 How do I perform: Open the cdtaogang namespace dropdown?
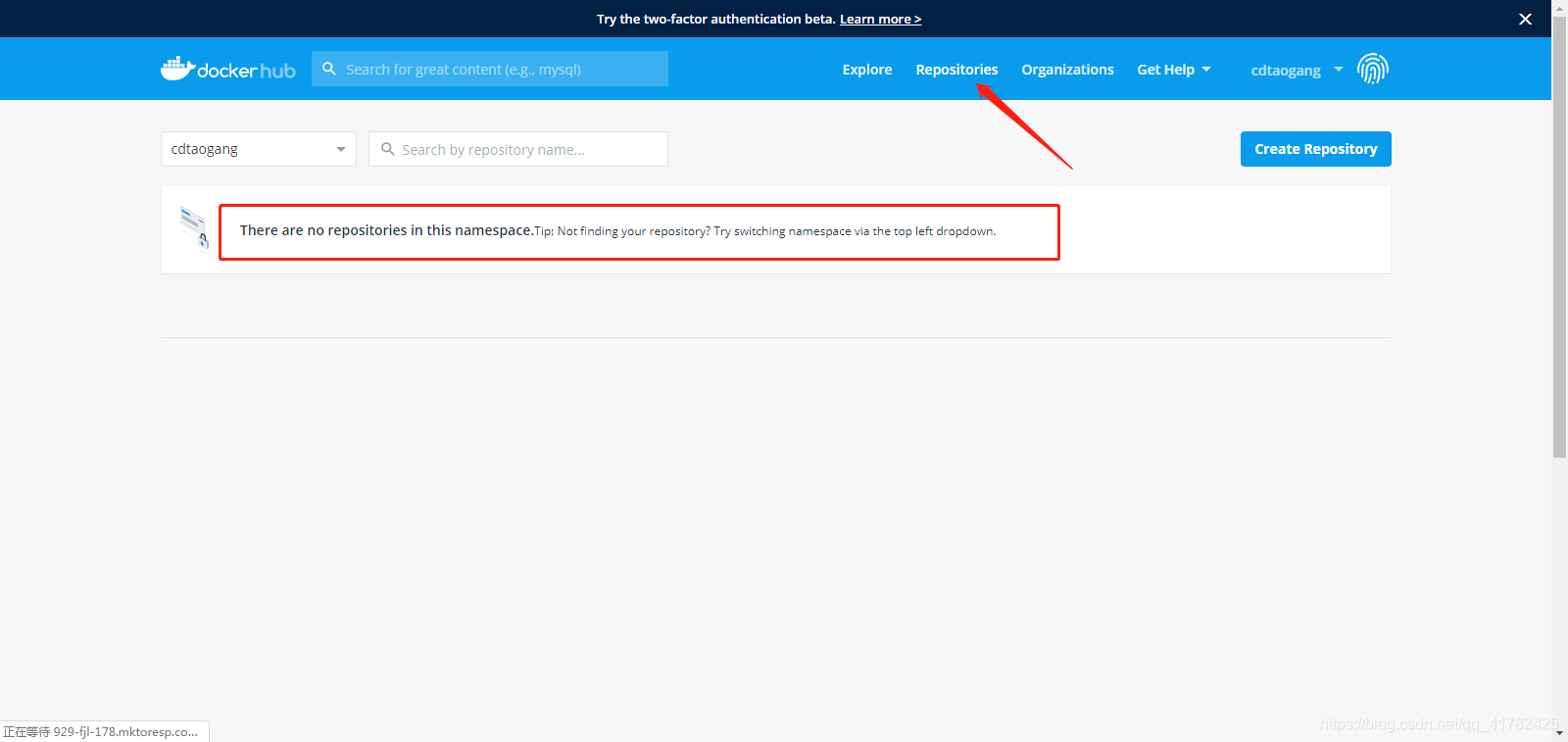[259, 149]
